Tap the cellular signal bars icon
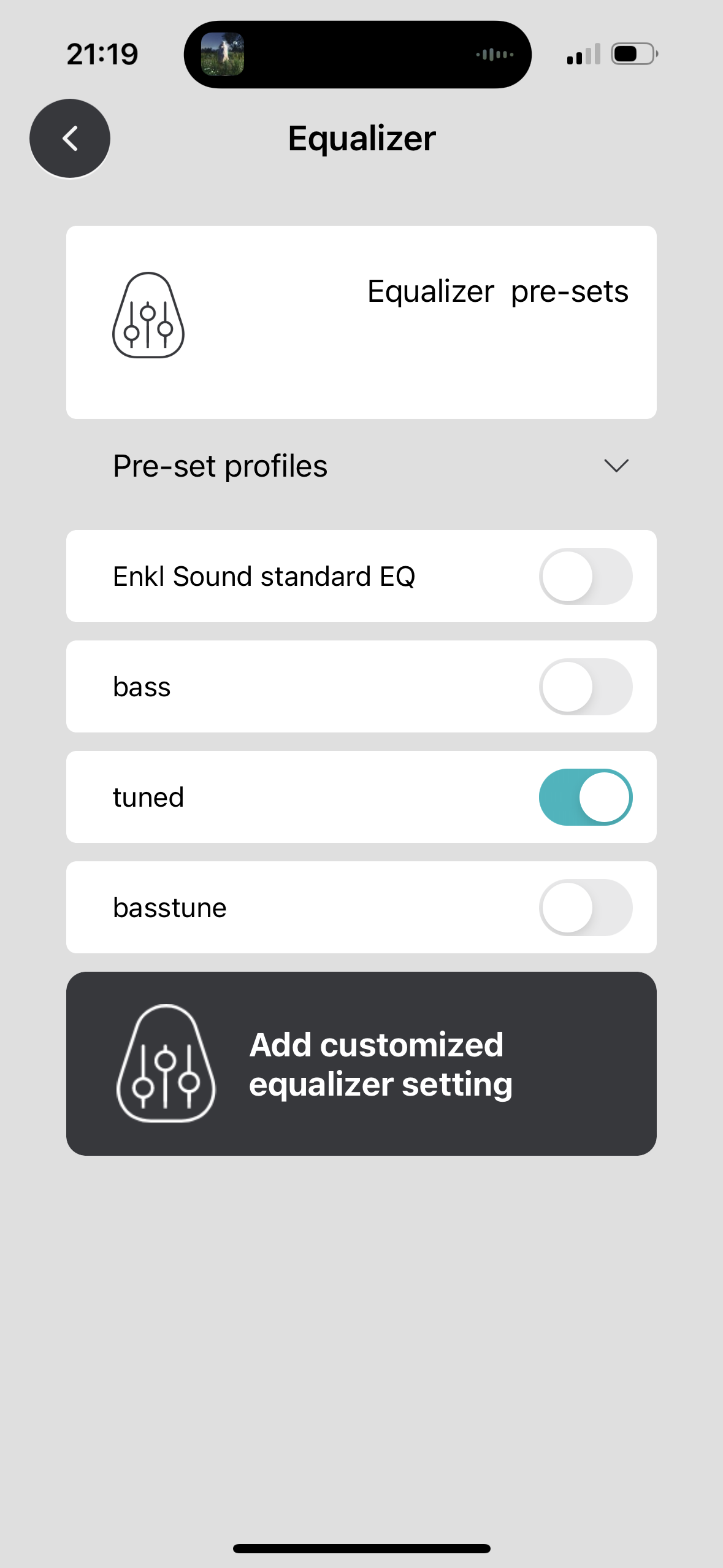723x1568 pixels. [x=583, y=55]
